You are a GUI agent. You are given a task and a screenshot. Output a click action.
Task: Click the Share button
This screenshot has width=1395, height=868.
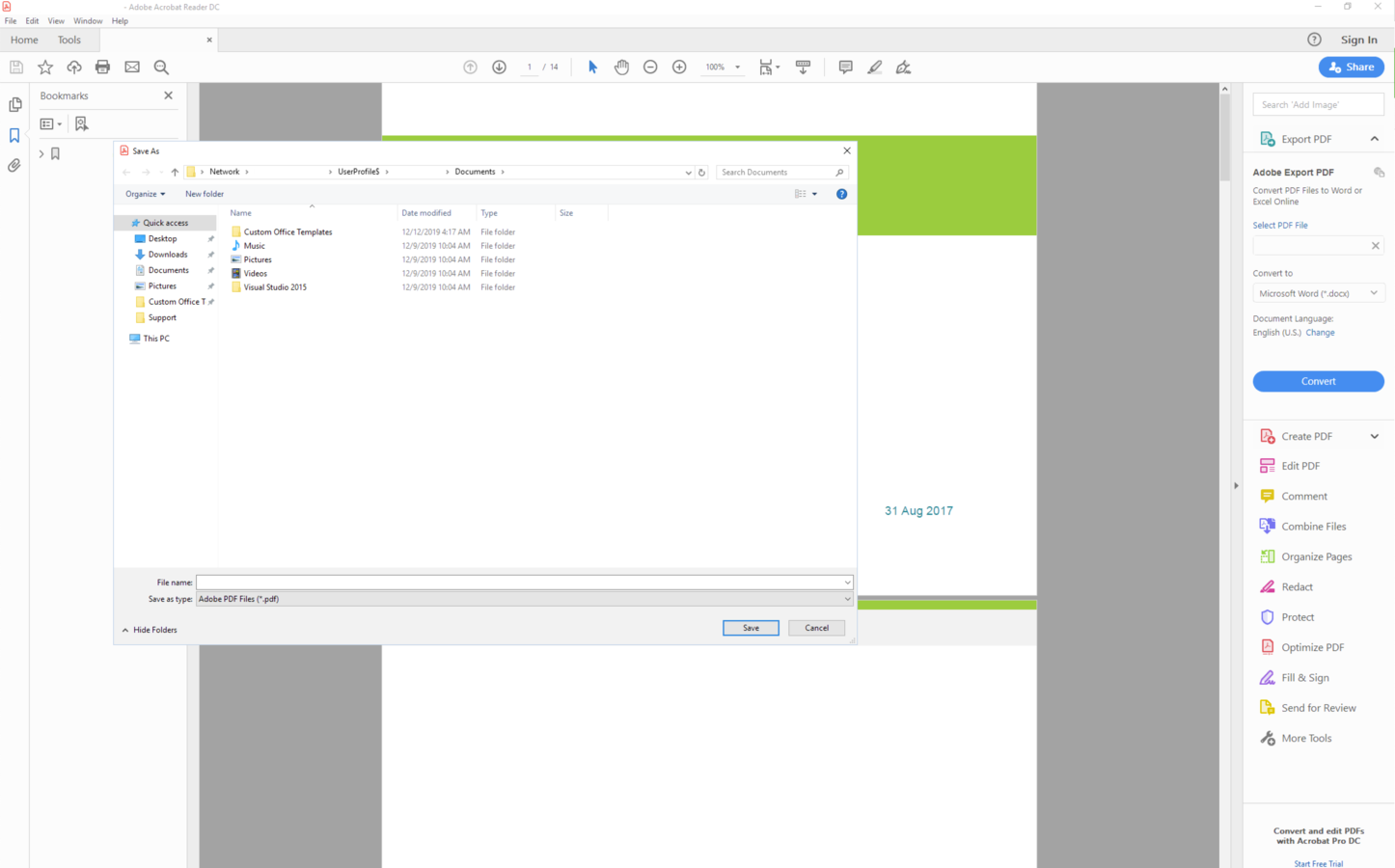1351,67
